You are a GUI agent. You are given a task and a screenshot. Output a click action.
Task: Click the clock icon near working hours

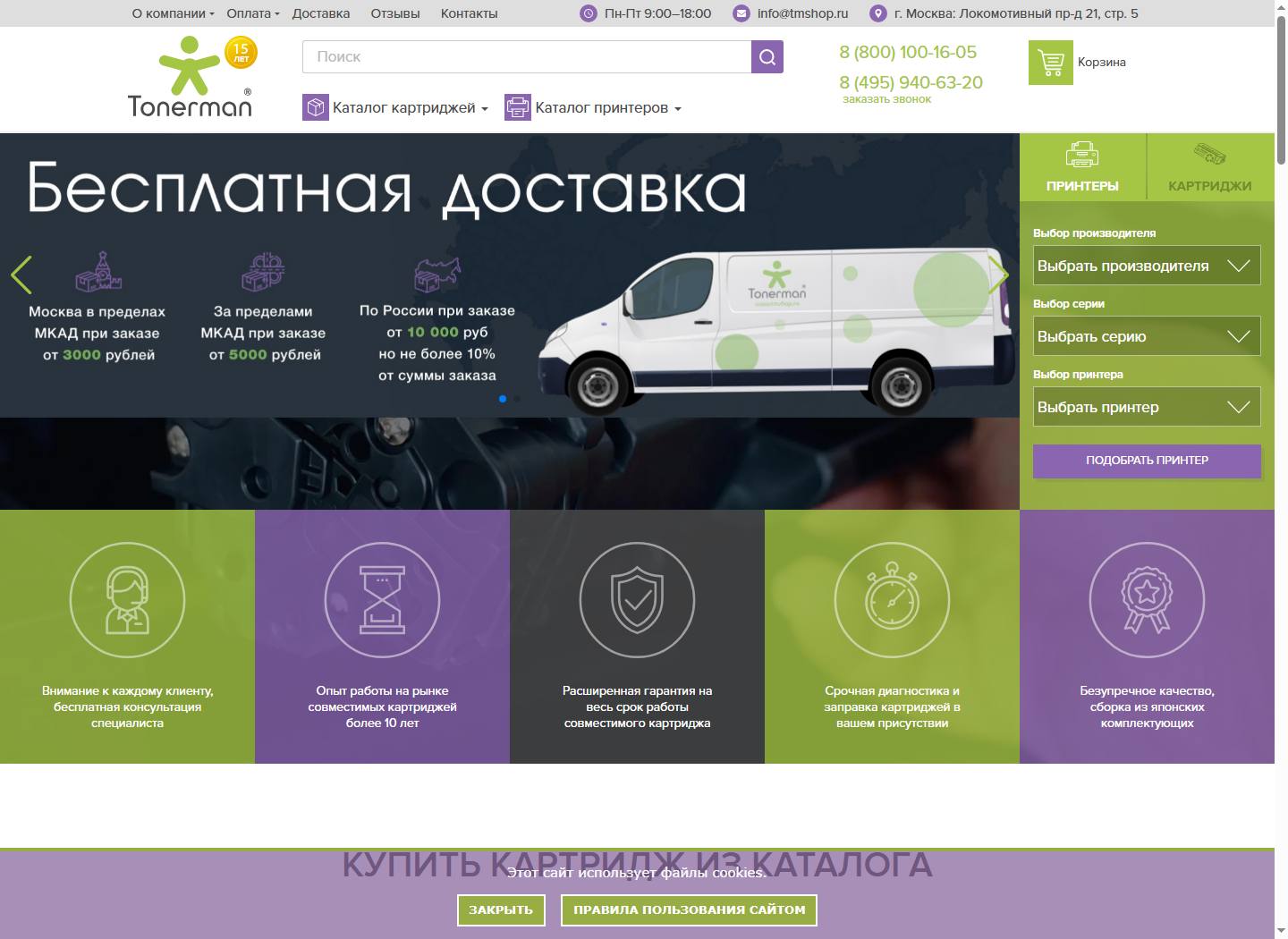pos(588,13)
